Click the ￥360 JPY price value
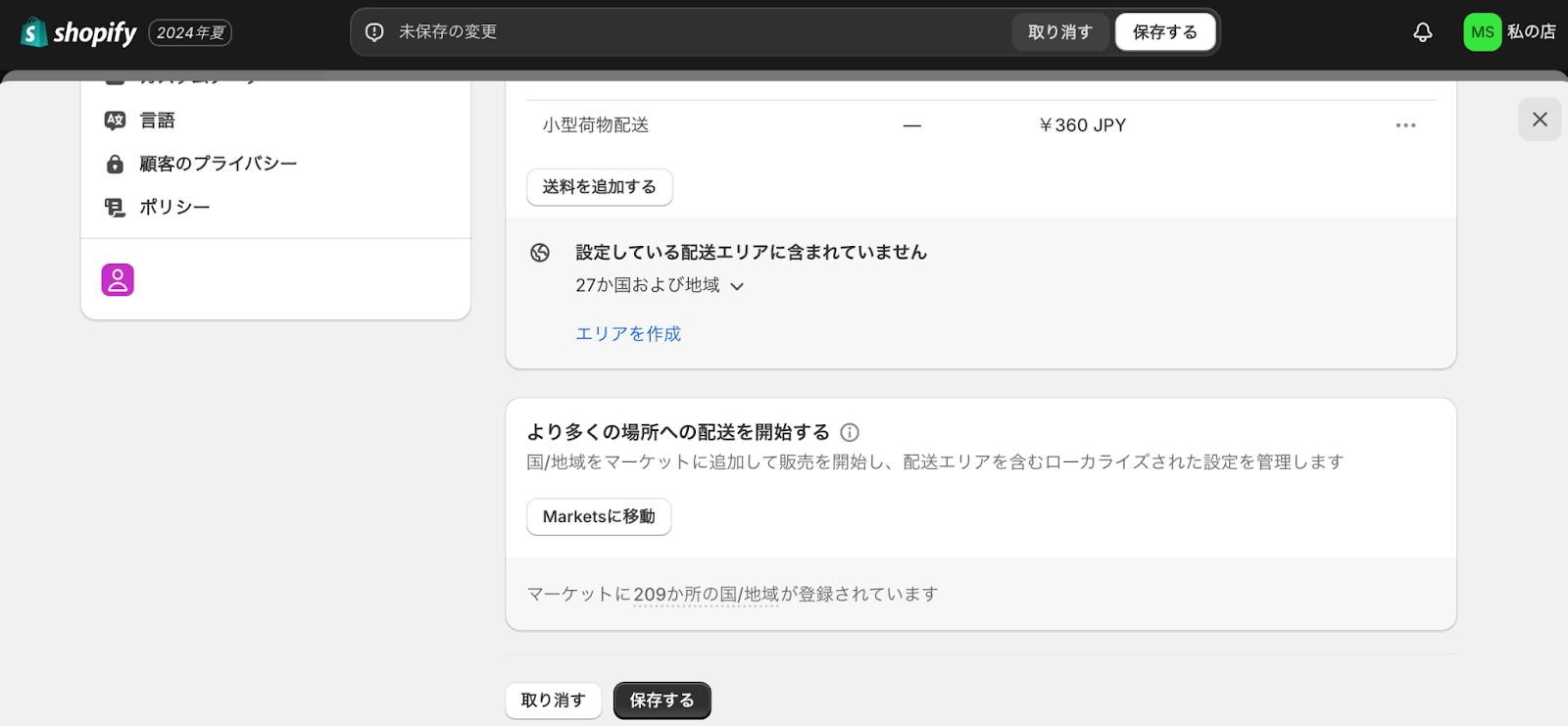The height and width of the screenshot is (726, 1568). point(1083,125)
